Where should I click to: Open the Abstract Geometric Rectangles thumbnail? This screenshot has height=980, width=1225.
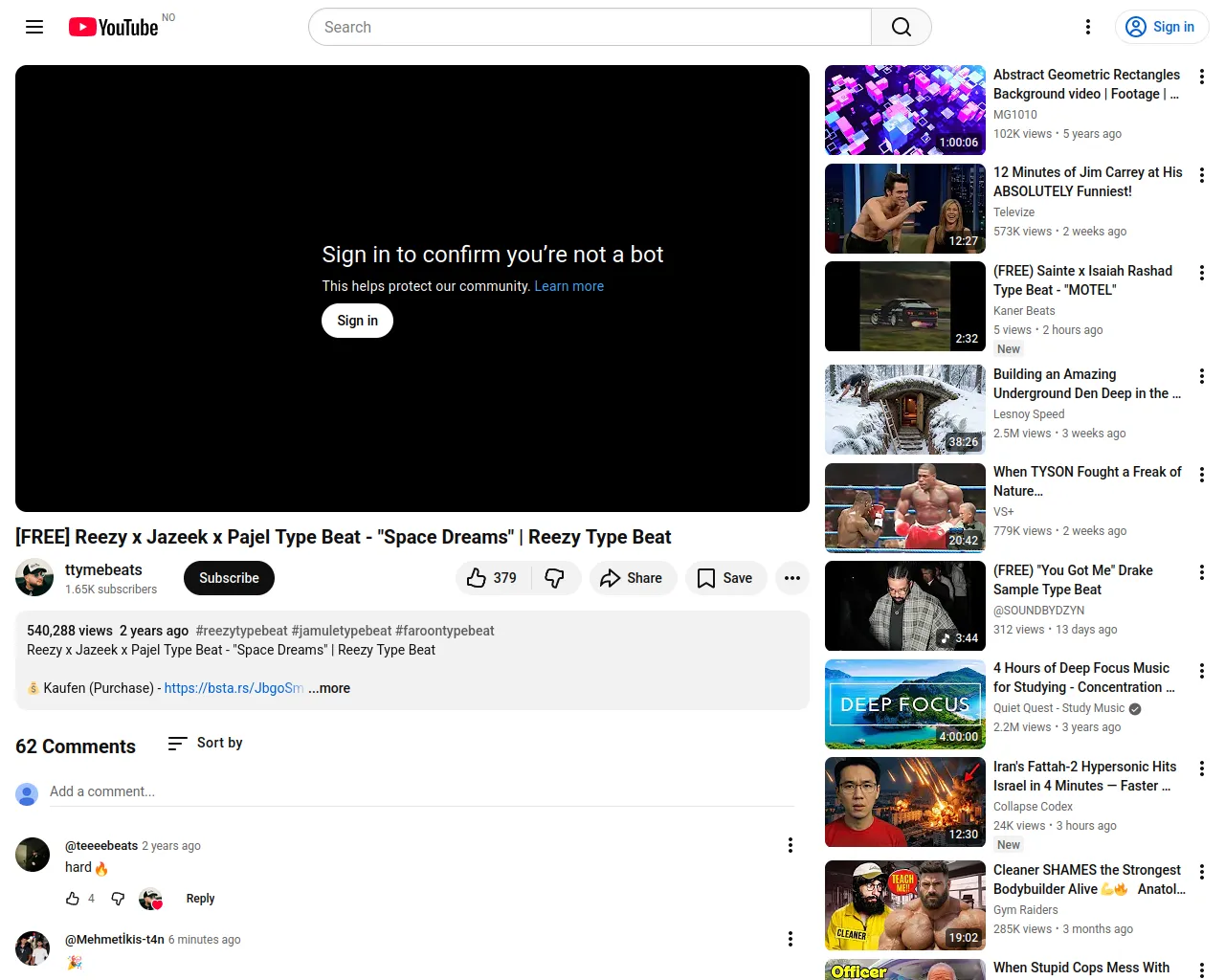[x=904, y=110]
